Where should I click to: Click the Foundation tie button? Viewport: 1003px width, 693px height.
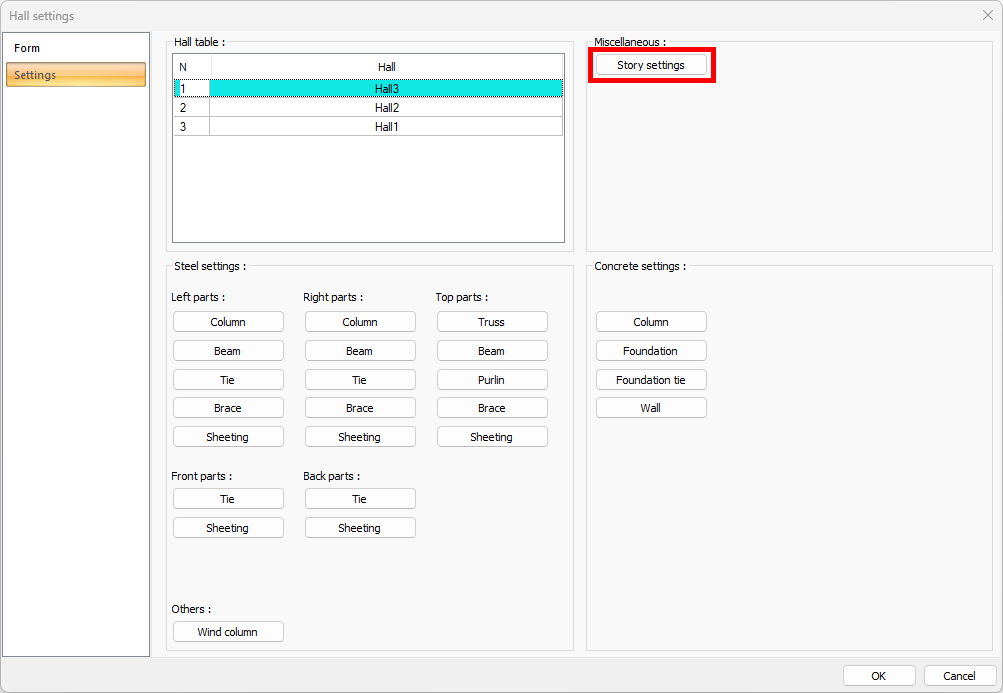point(651,380)
